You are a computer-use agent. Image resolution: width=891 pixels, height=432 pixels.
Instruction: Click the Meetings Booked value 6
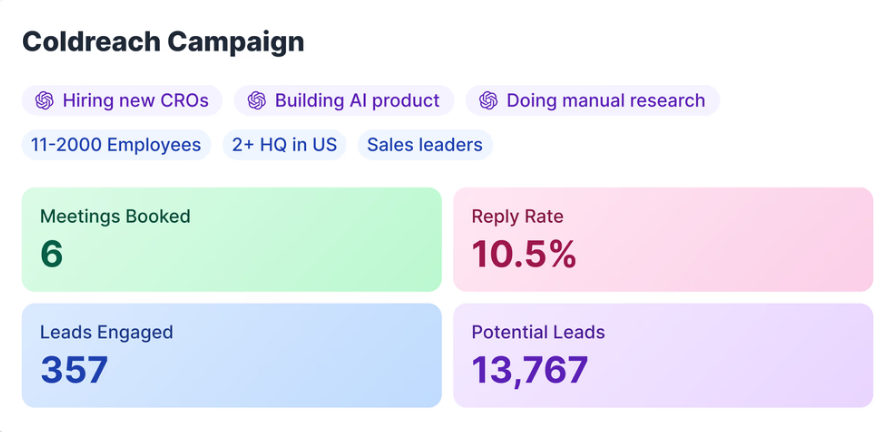51,254
